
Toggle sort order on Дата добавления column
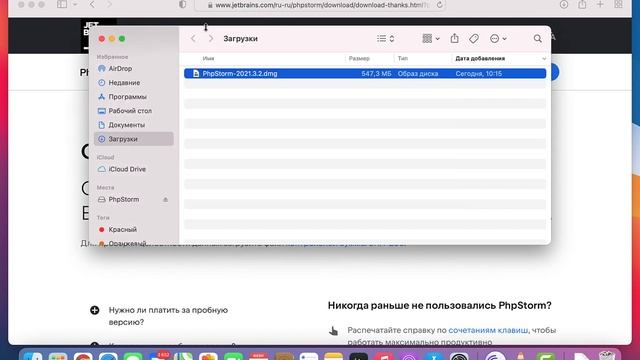(500, 58)
